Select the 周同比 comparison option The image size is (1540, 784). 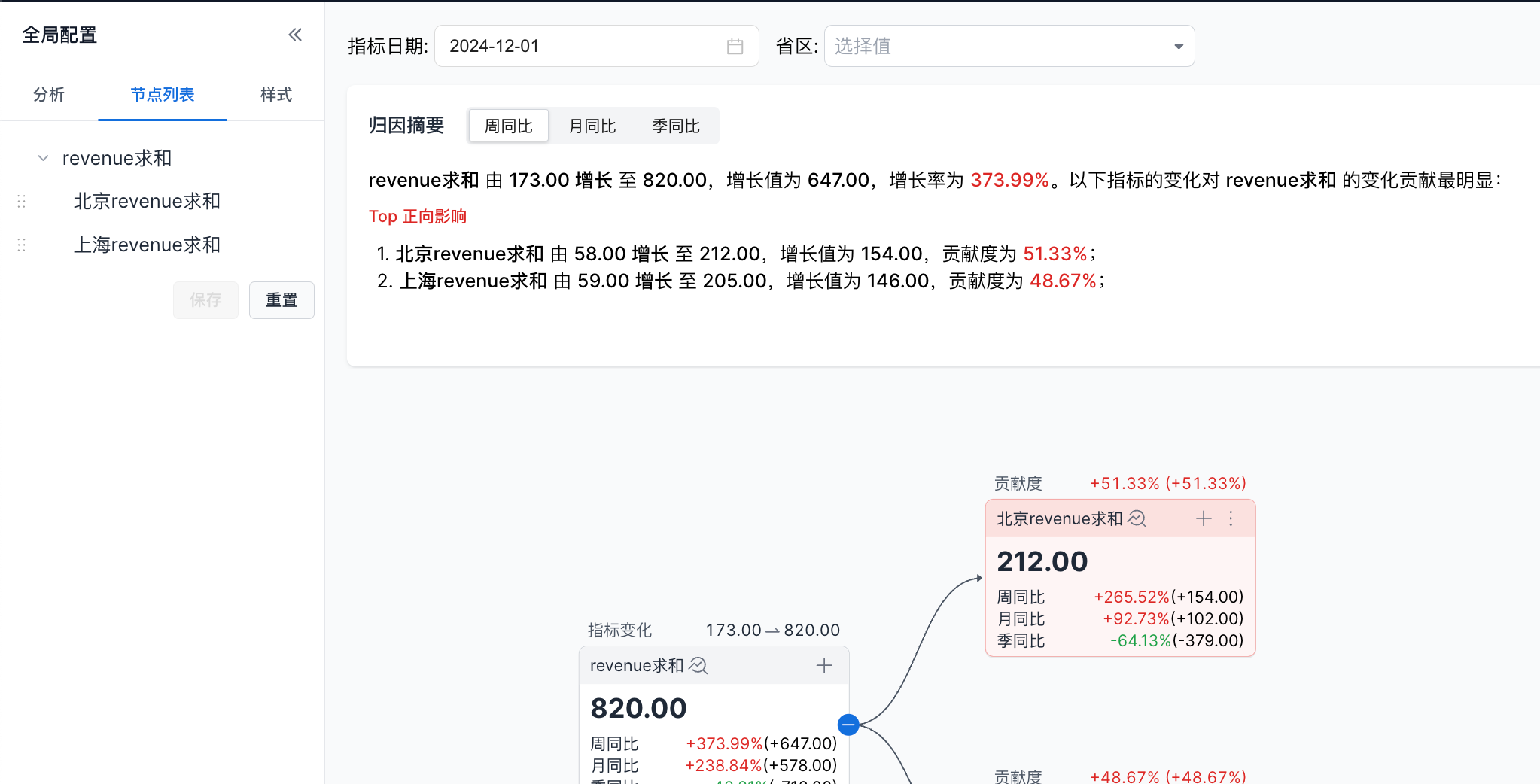tap(508, 126)
